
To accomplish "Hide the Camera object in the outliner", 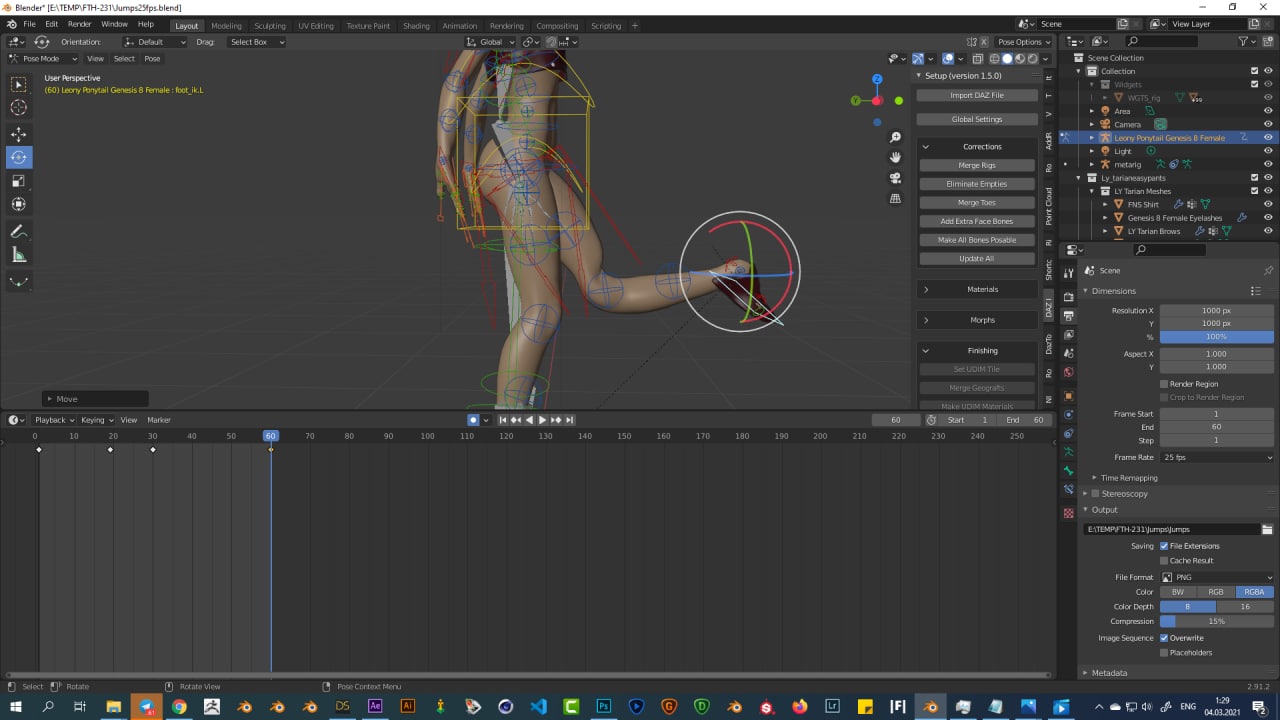I will pyautogui.click(x=1268, y=124).
